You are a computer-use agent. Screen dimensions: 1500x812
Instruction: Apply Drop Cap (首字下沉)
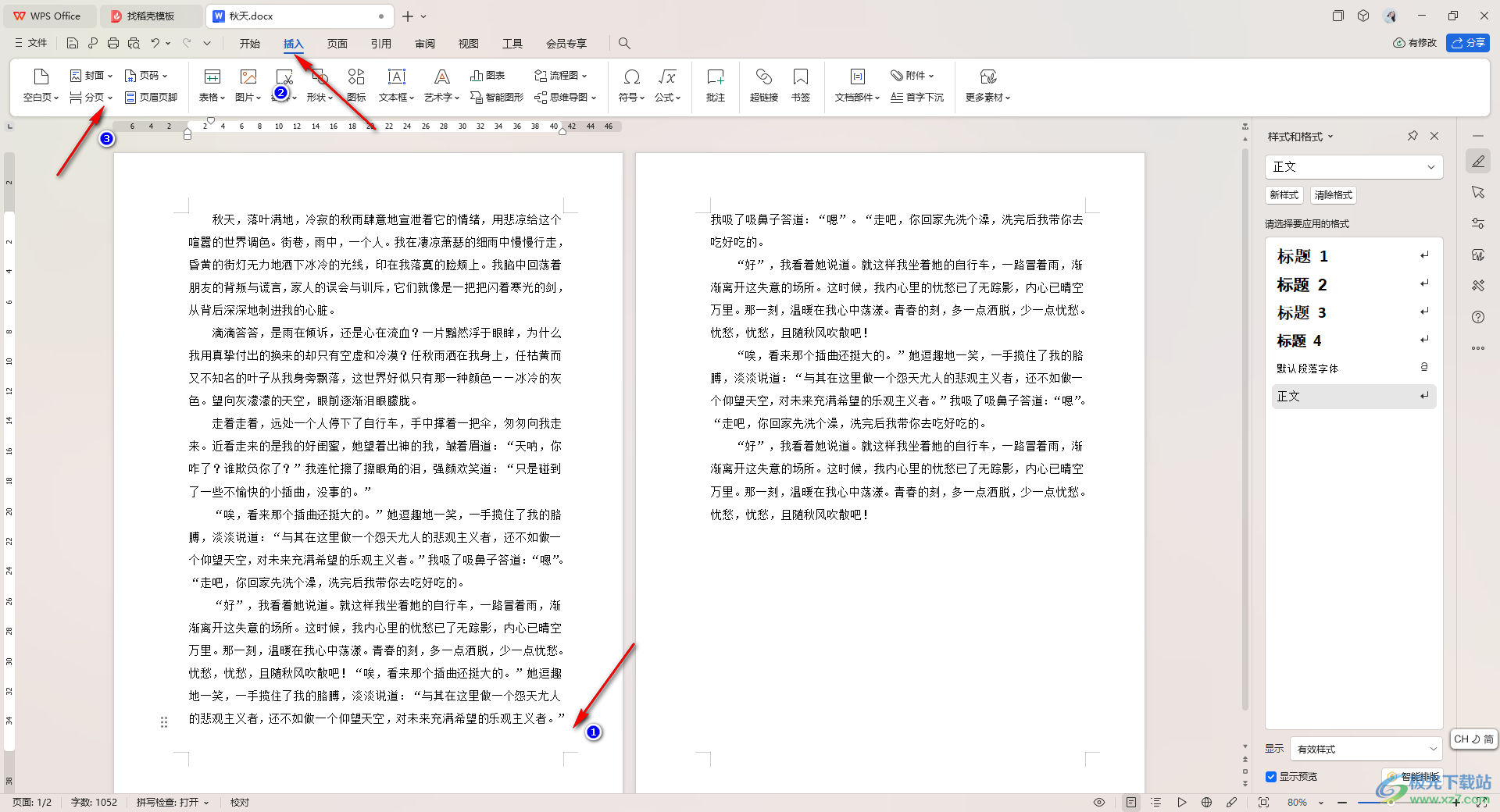[x=917, y=98]
